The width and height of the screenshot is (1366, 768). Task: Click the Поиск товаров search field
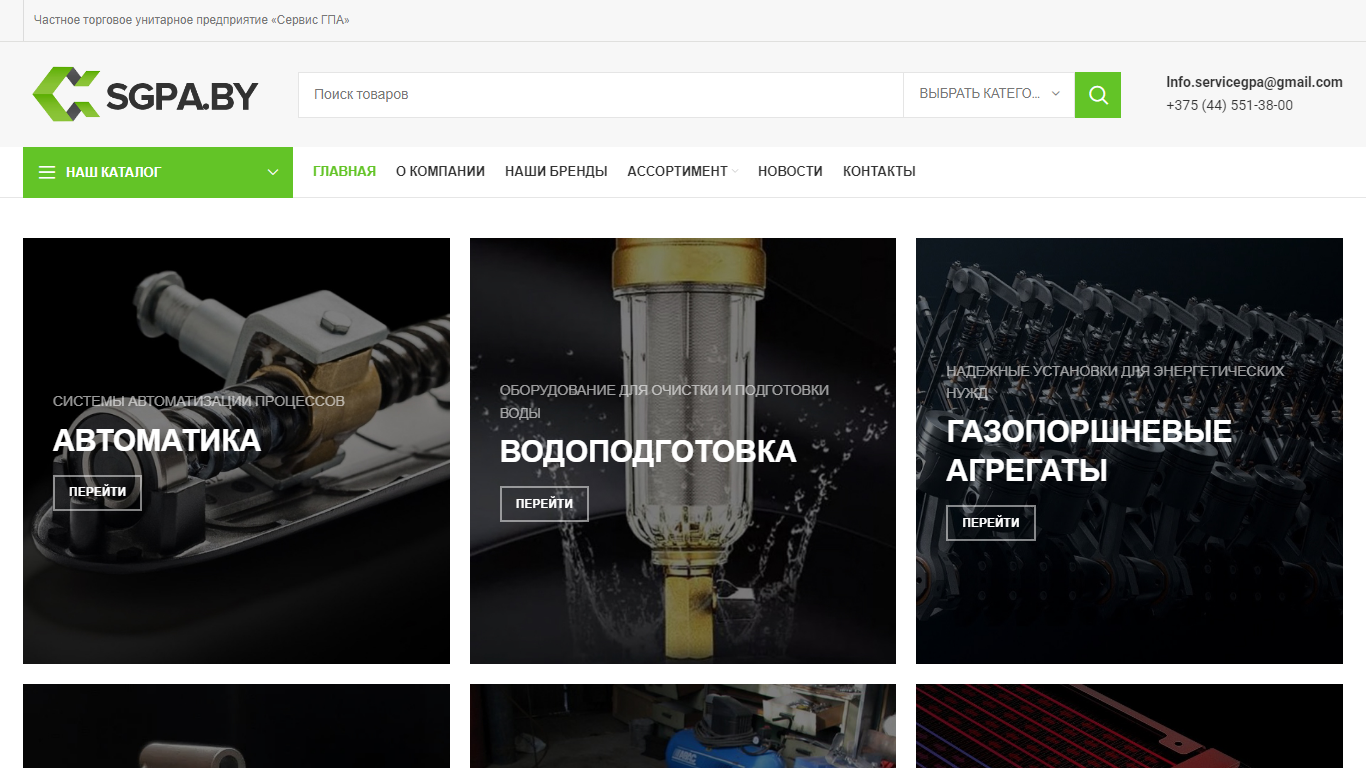[600, 95]
